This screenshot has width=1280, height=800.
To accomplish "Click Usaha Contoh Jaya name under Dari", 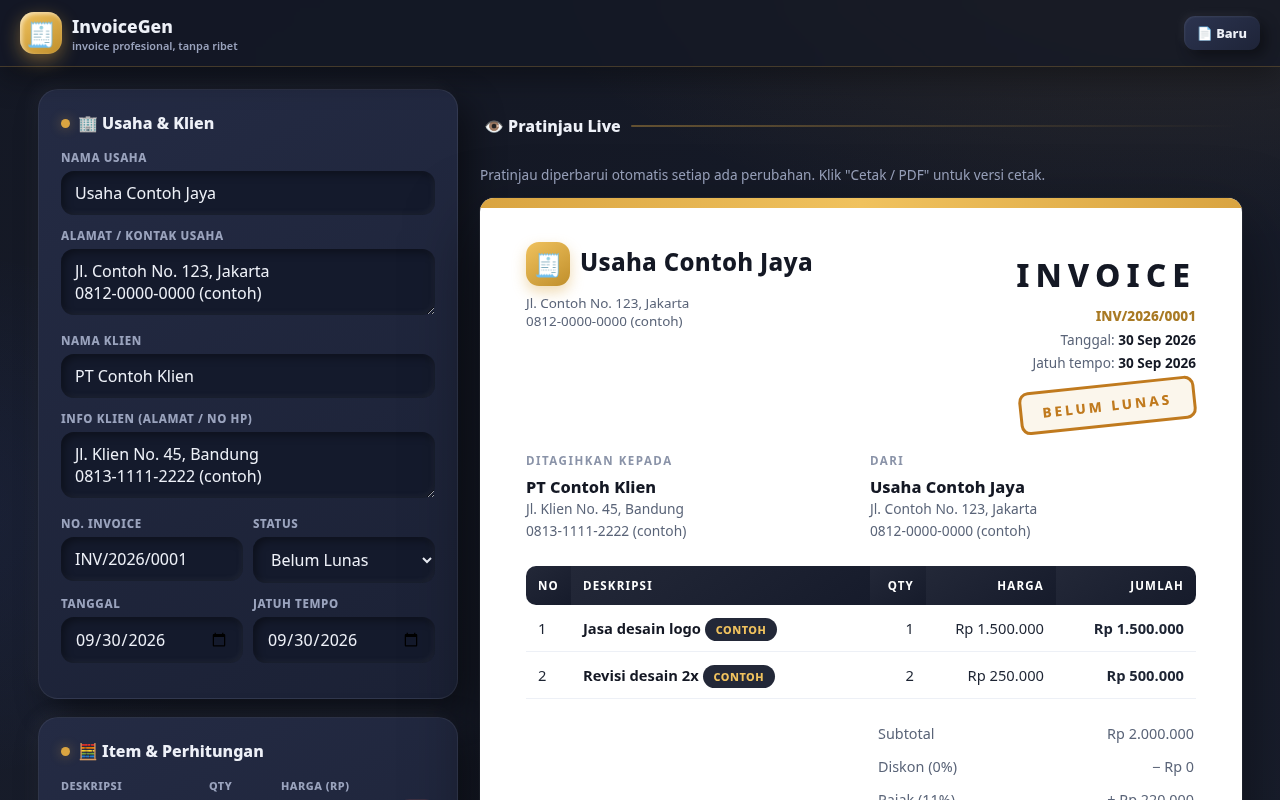I will pos(947,487).
